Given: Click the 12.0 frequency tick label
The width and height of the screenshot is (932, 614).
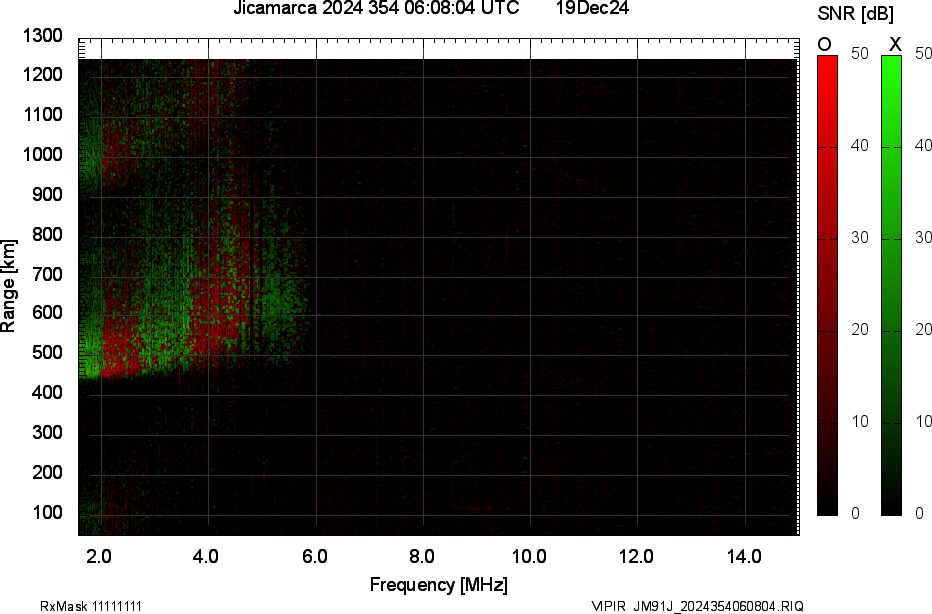Looking at the screenshot, I should [x=637, y=556].
